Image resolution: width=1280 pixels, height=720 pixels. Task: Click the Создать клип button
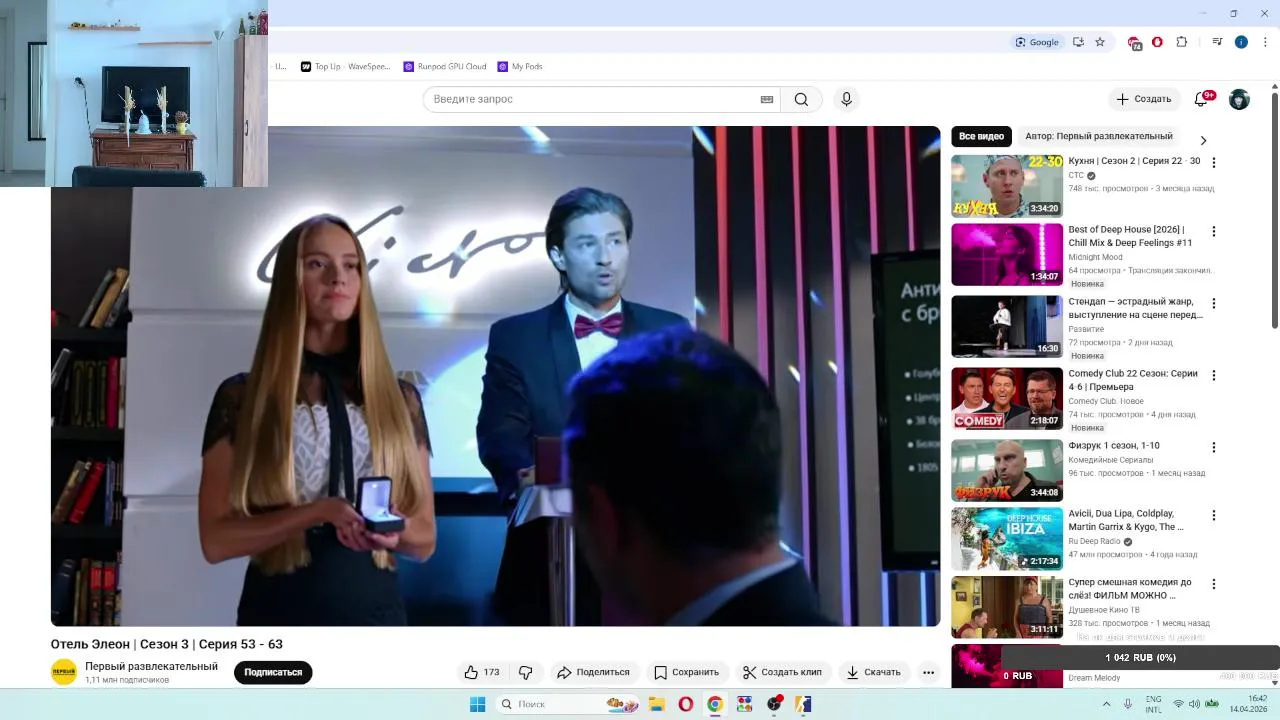click(782, 672)
